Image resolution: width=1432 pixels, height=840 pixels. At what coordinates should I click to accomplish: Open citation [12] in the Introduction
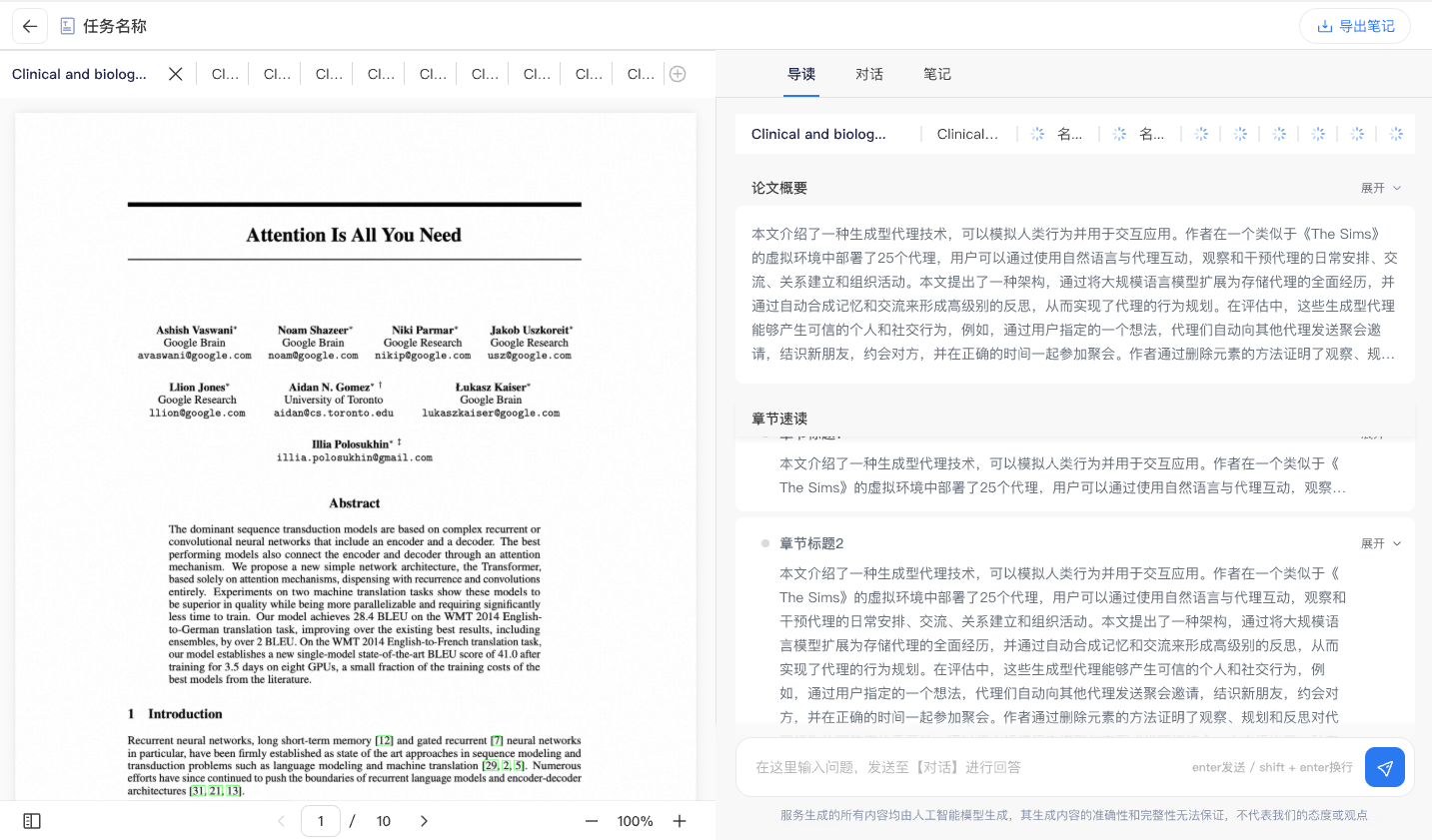(384, 741)
